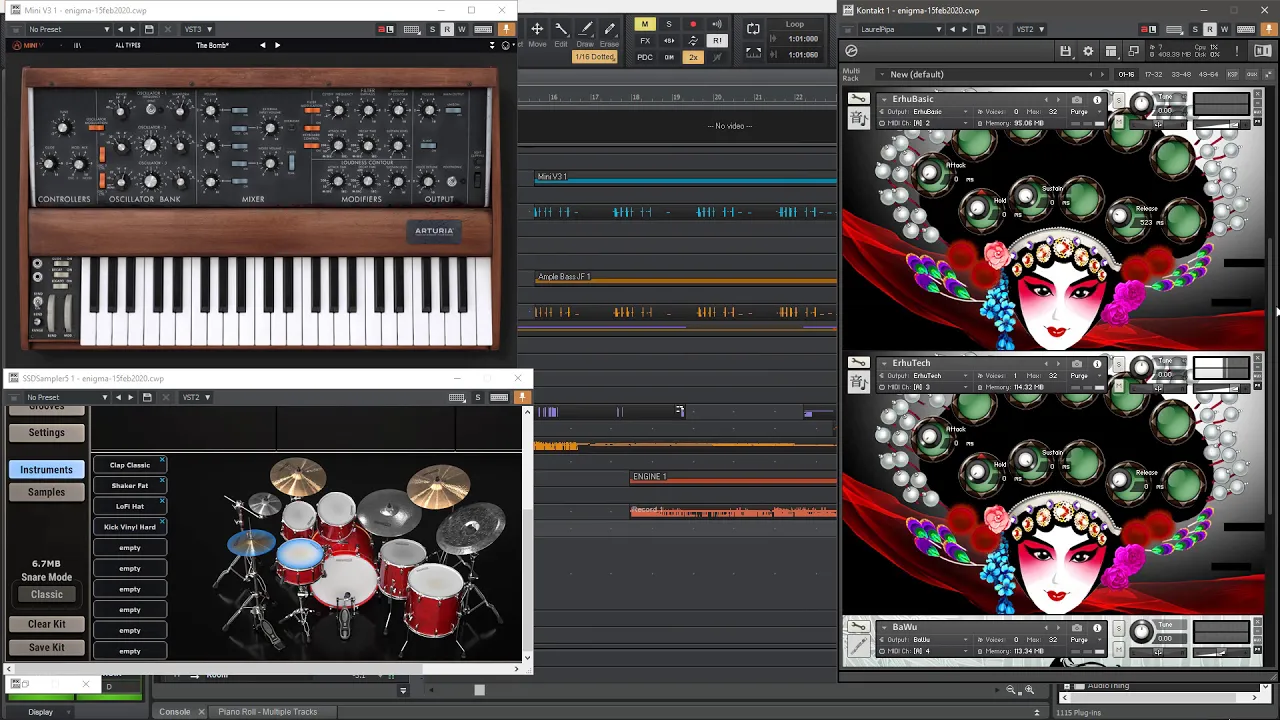Pin the Kontakt plugin window
Screen dimensions: 1280x720
click(1268, 29)
